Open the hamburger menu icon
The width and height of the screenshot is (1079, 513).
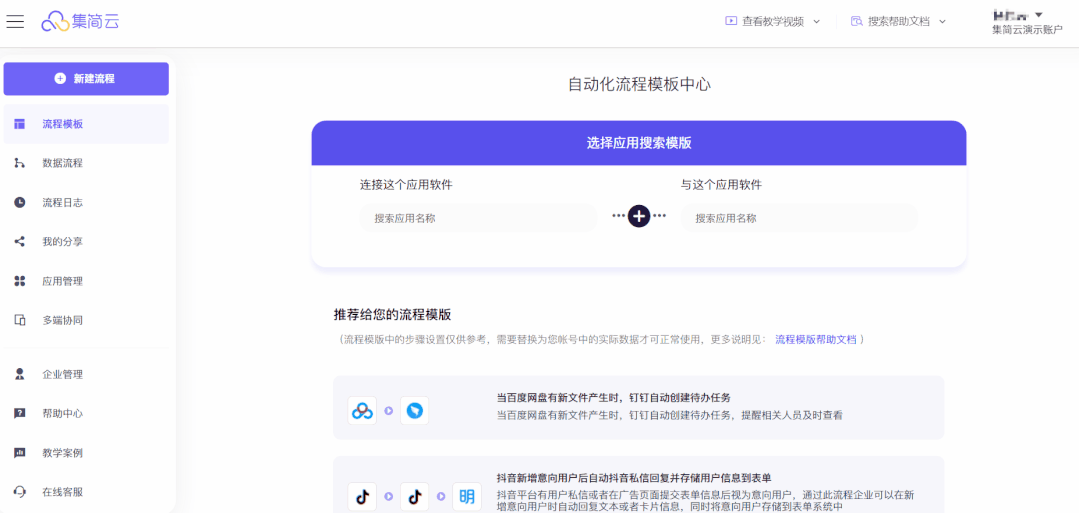coord(15,21)
